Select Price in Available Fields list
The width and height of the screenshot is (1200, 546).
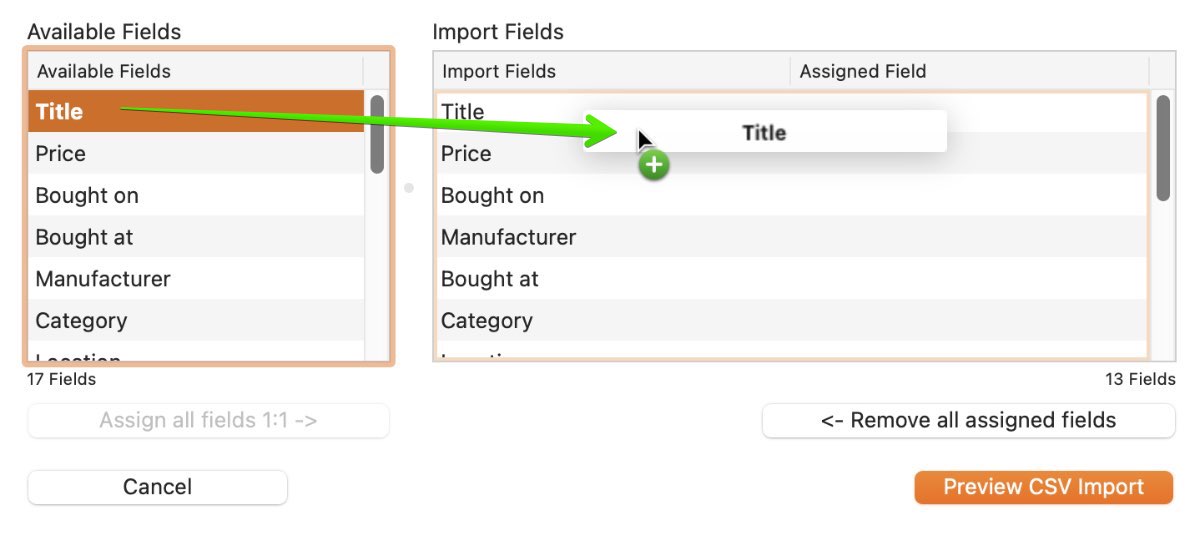point(196,153)
